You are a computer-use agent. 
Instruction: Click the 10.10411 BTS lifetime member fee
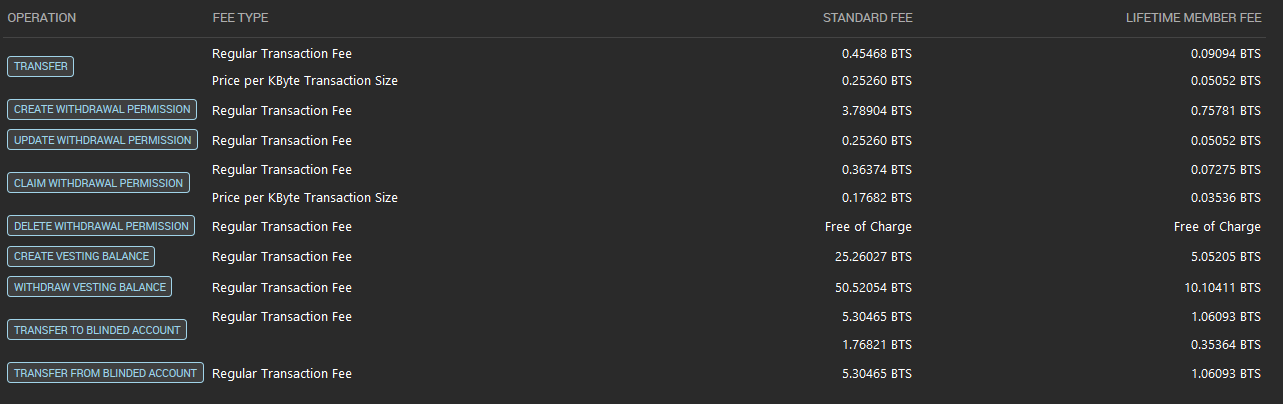[1222, 288]
